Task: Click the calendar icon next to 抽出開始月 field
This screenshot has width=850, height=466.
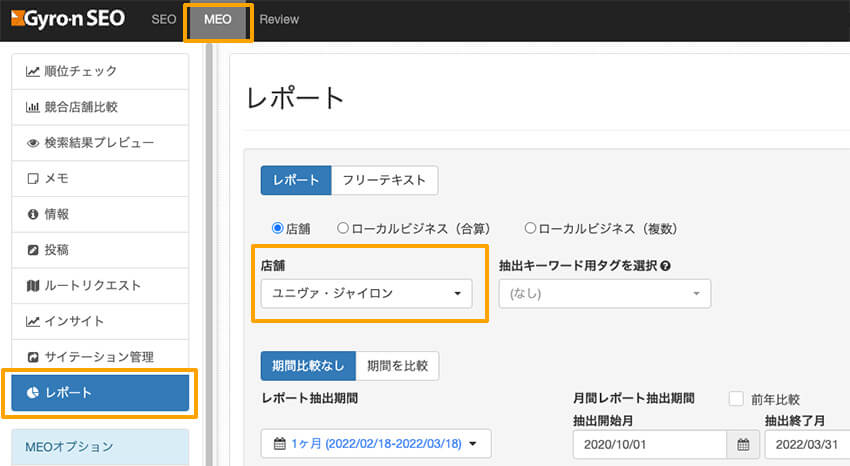Action: coord(741,444)
